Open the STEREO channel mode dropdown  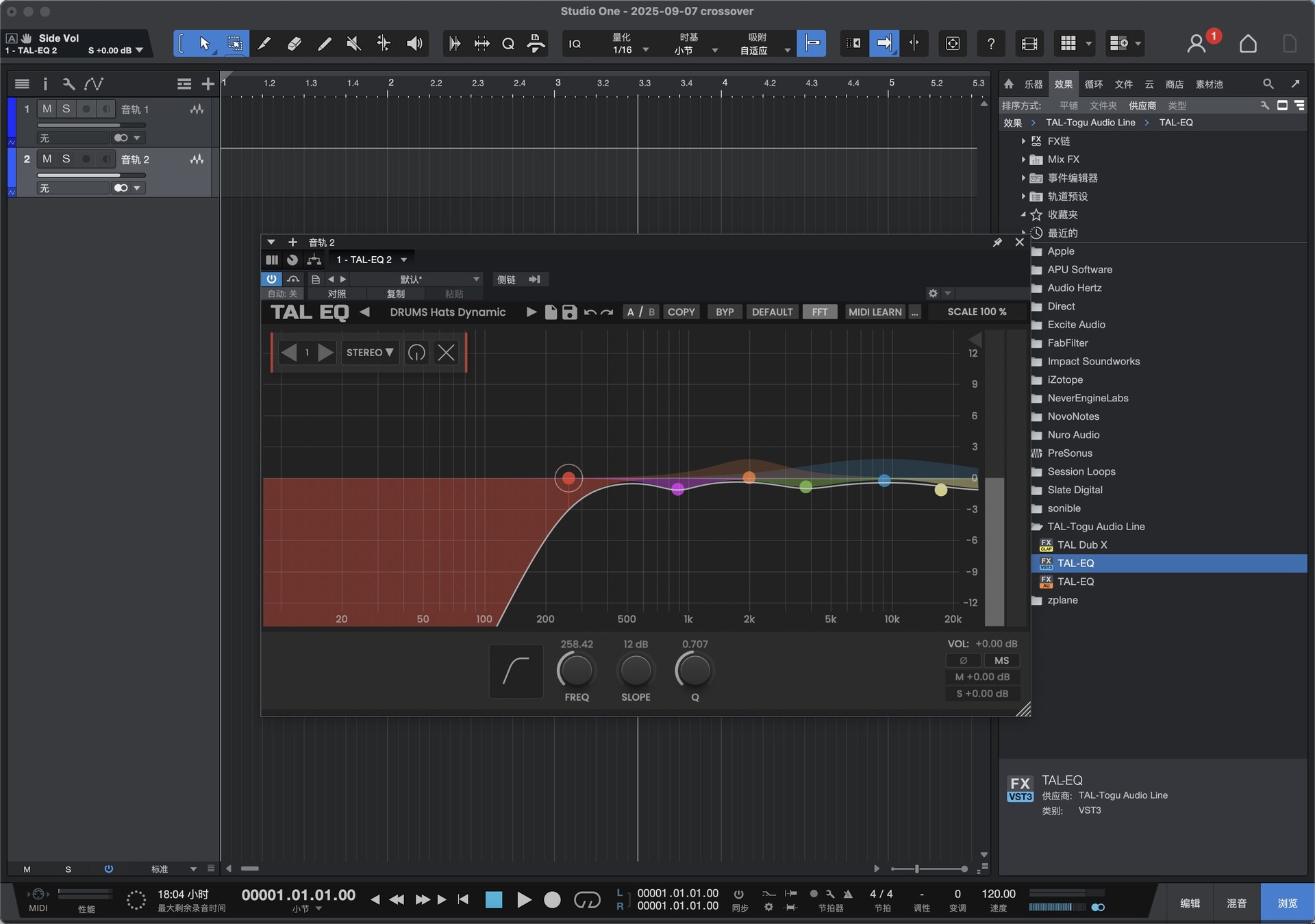pyautogui.click(x=370, y=352)
